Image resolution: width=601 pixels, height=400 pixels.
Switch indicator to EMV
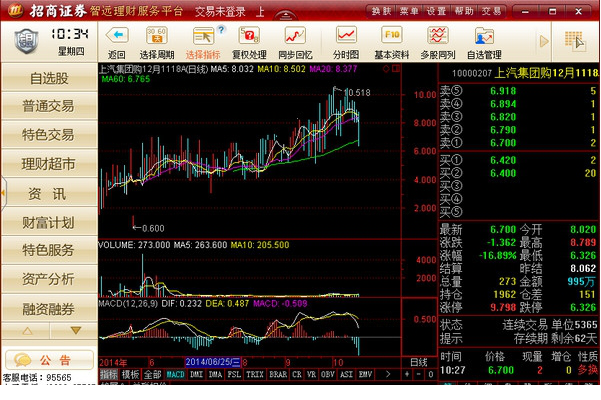(x=365, y=374)
